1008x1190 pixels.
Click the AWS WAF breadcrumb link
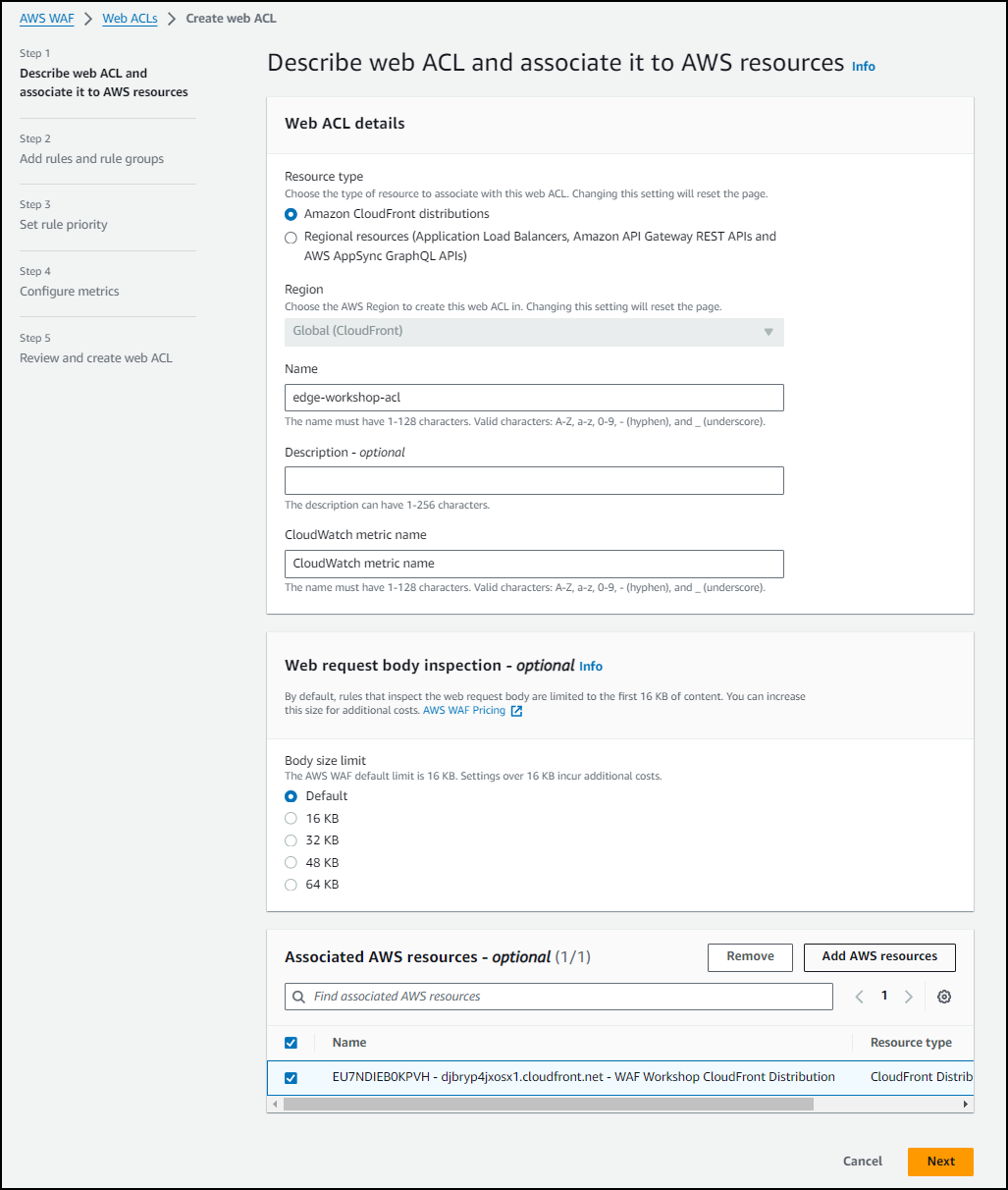(x=47, y=19)
